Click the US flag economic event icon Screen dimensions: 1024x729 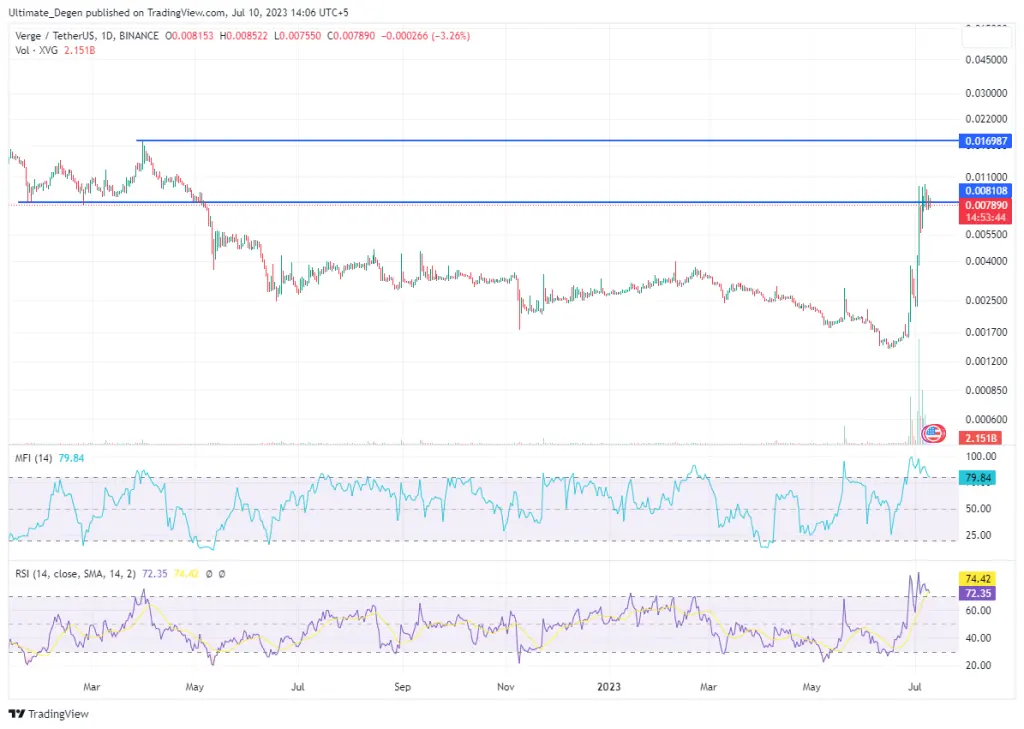point(933,432)
